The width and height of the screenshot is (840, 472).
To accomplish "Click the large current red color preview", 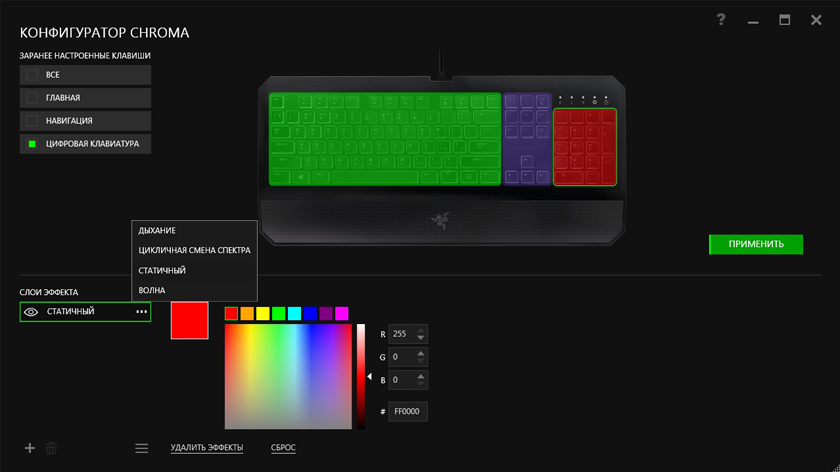I will (x=190, y=320).
